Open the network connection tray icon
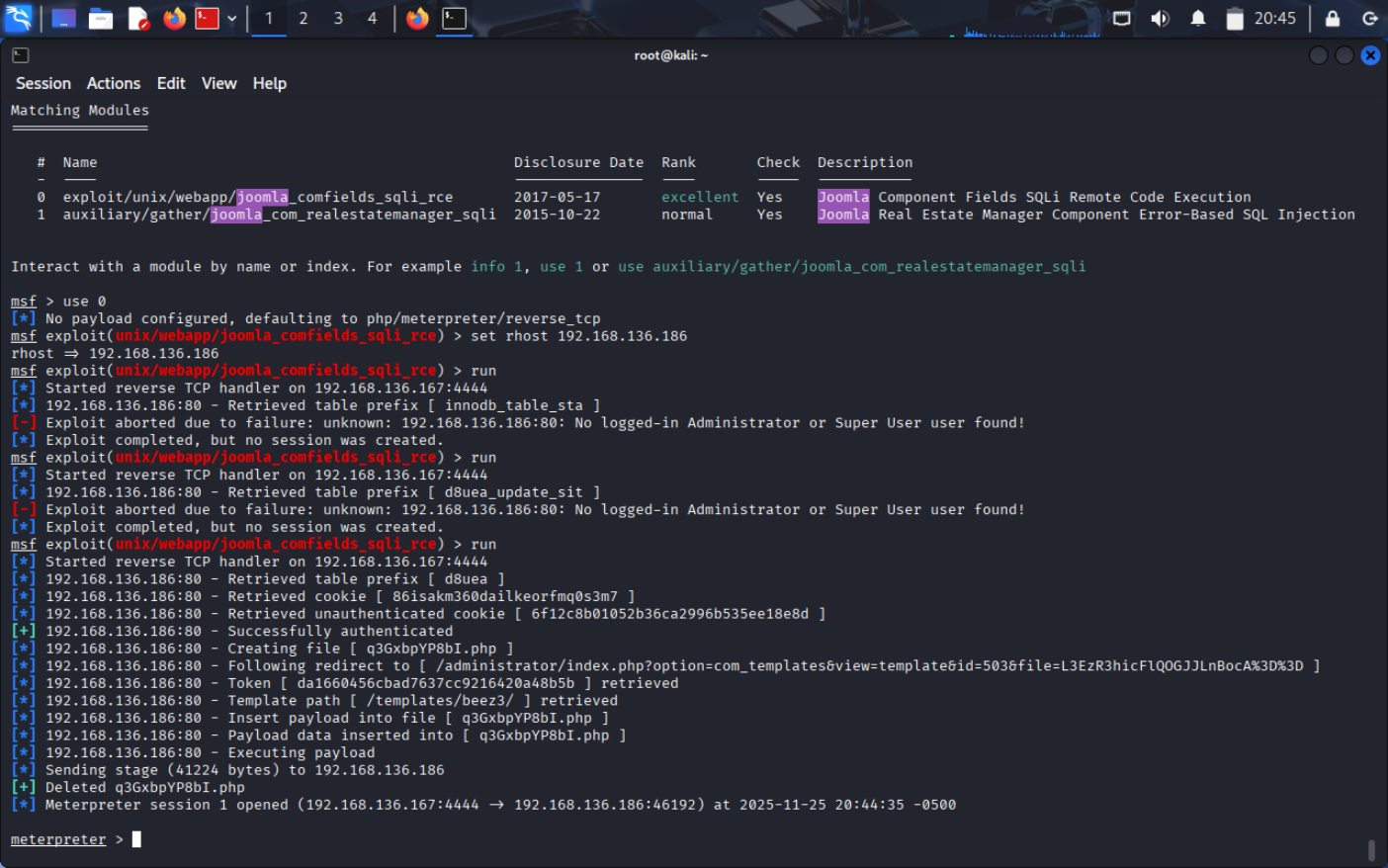Image resolution: width=1388 pixels, height=868 pixels. tap(1121, 18)
